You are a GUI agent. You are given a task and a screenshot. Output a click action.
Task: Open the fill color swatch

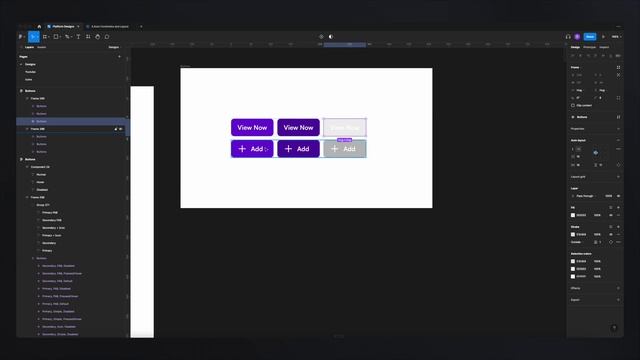click(x=573, y=215)
